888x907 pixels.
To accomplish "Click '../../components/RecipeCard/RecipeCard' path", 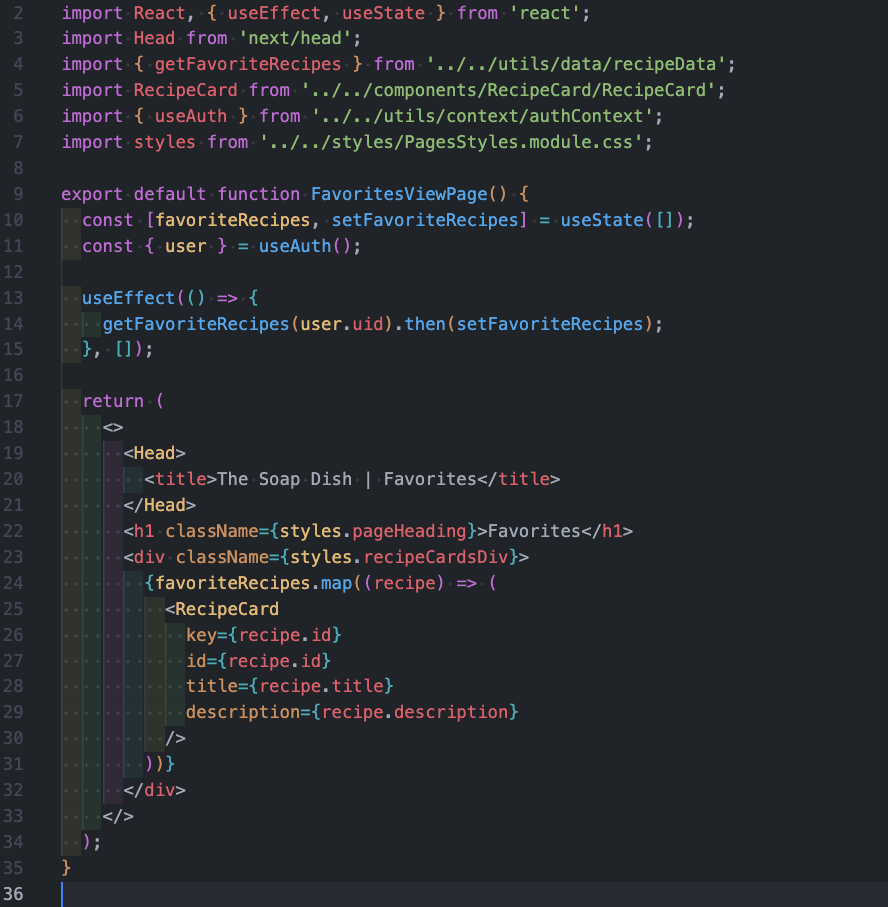I will [x=509, y=90].
